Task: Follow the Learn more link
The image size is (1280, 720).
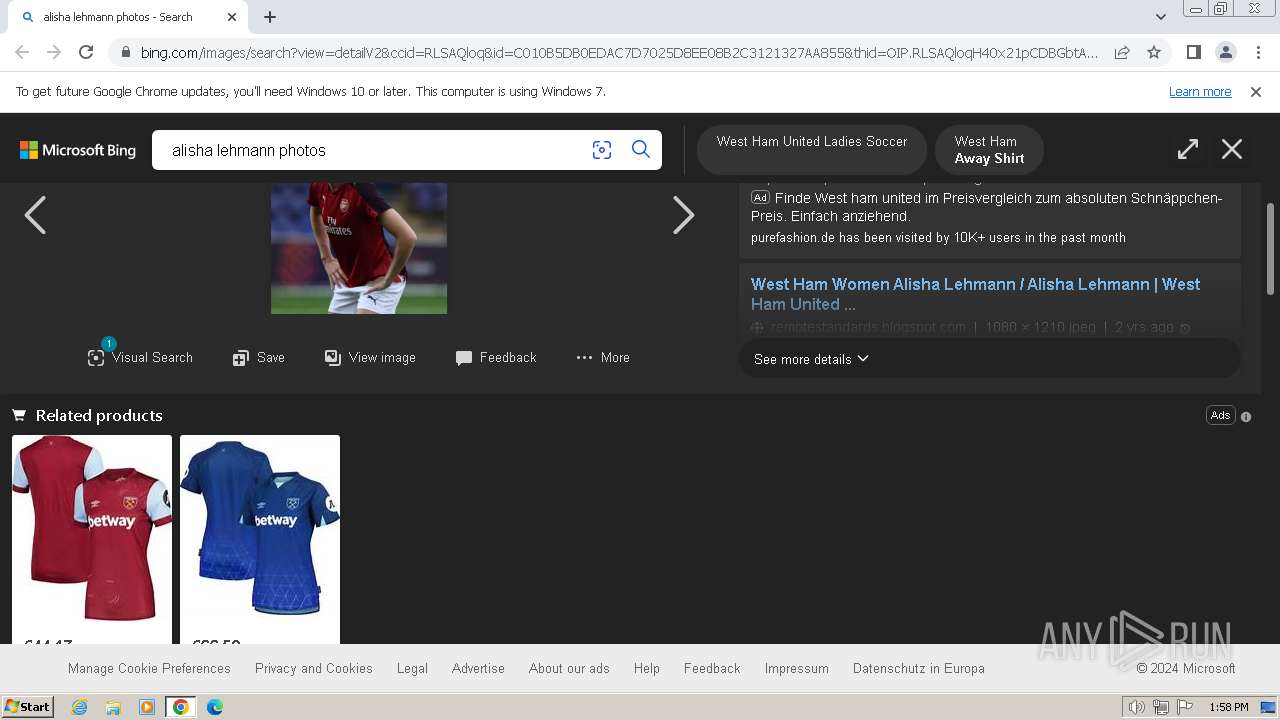Action: [x=1200, y=92]
